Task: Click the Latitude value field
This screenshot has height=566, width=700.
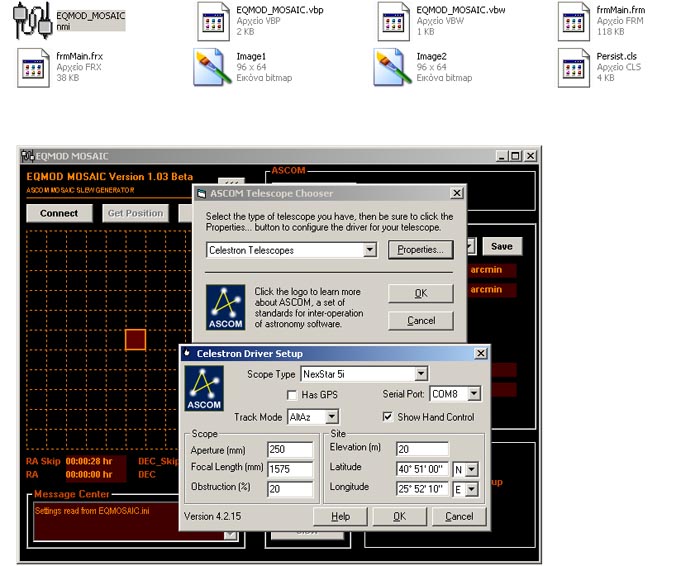Action: [422, 469]
